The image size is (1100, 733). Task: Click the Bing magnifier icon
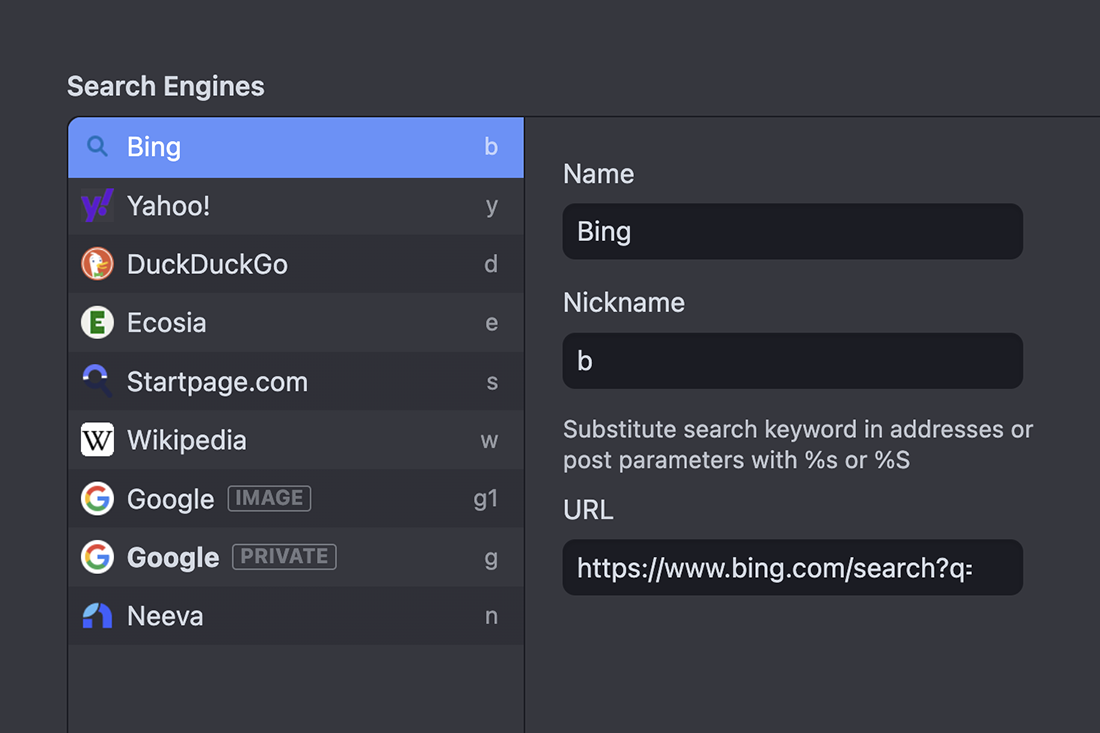coord(97,147)
